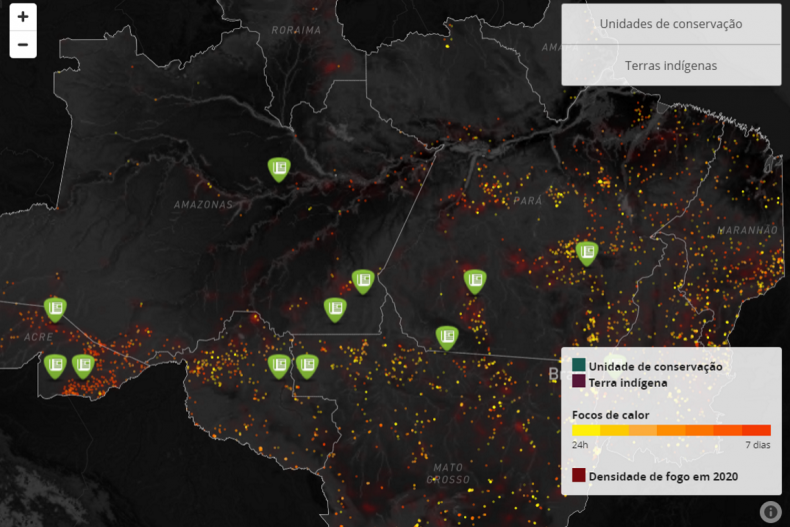Click the green Unidade de conservação legend swatch
Viewport: 790px width, 527px height.
pos(579,366)
